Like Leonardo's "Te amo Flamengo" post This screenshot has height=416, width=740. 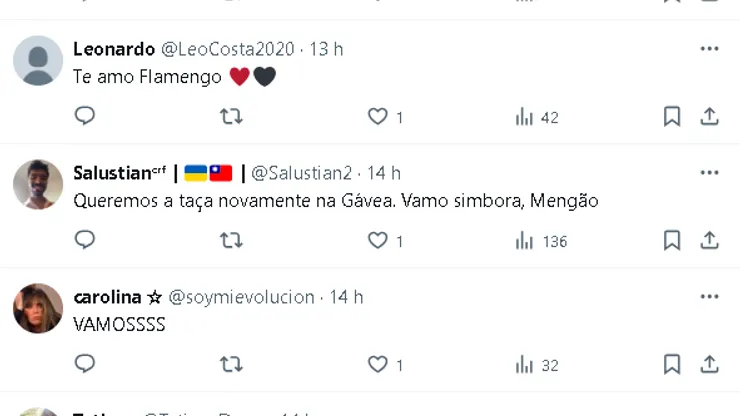tap(377, 116)
